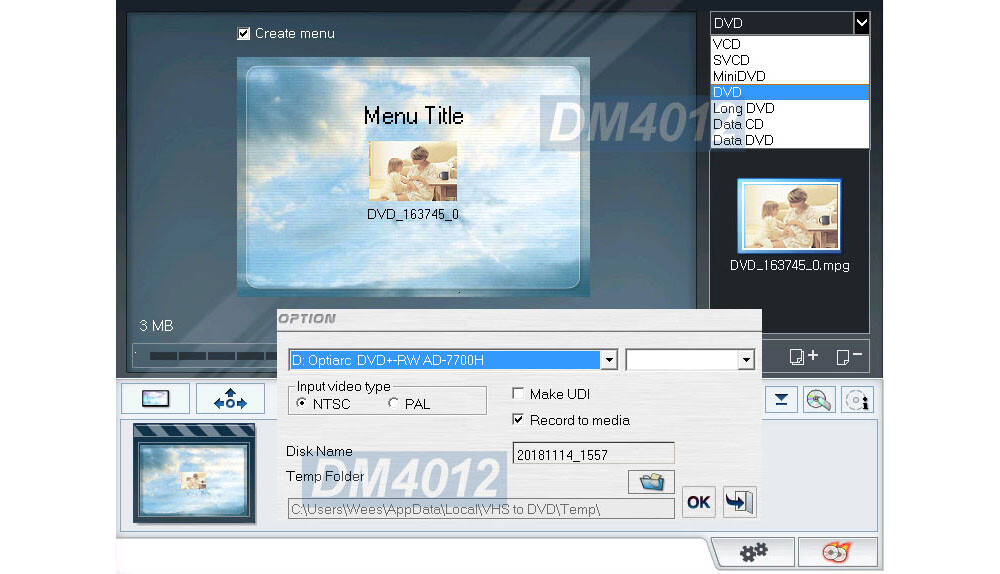This screenshot has width=1000, height=574.
Task: Open settings with the gears icon
Action: pyautogui.click(x=754, y=552)
